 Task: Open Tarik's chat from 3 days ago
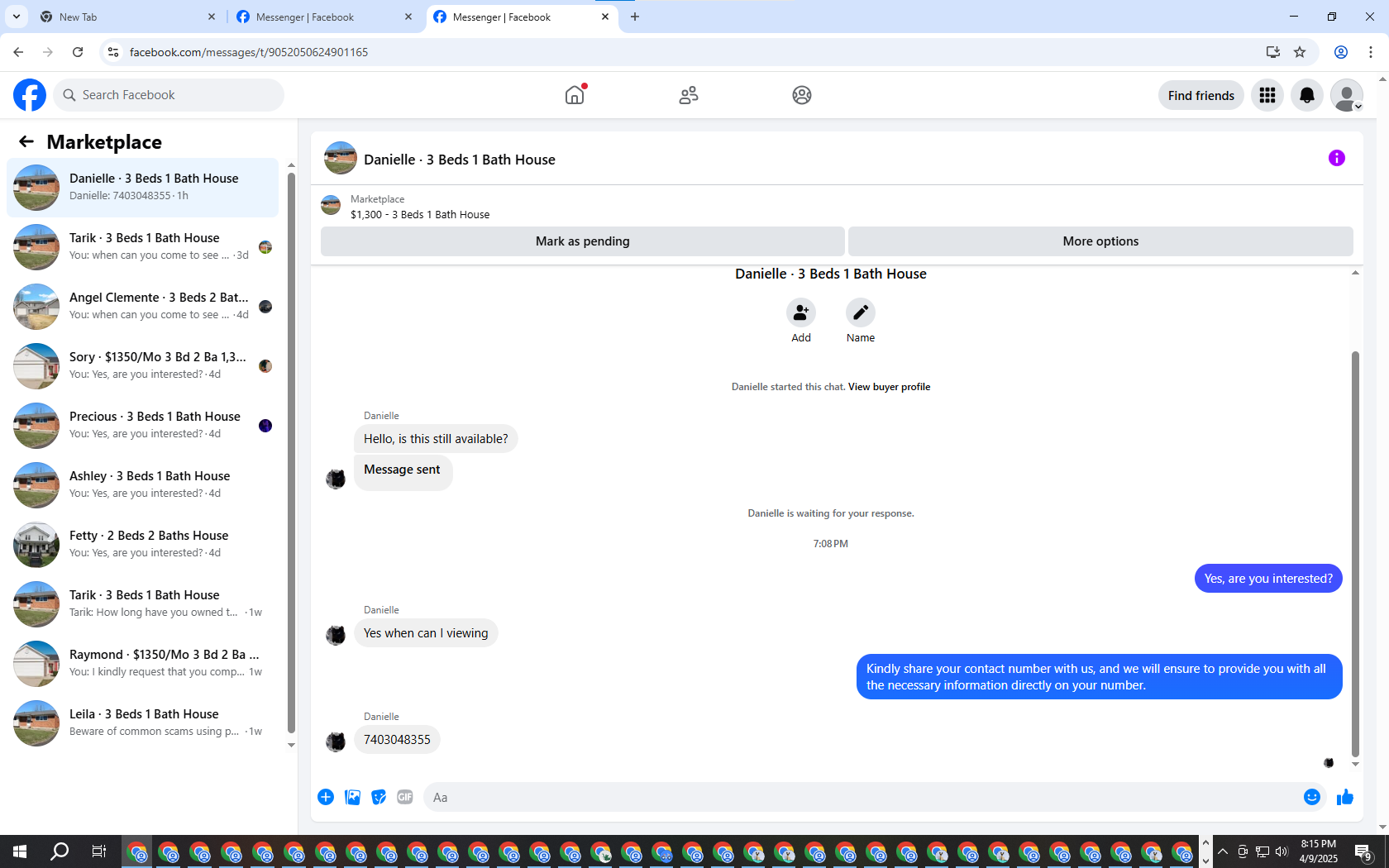(143, 247)
